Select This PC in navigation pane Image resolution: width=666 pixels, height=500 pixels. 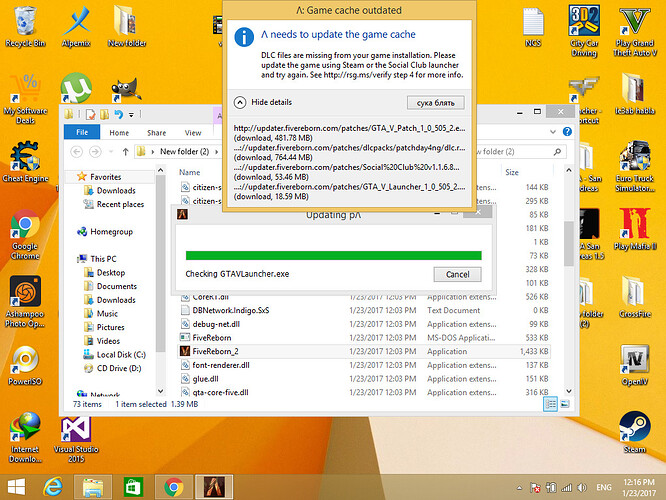click(x=103, y=259)
